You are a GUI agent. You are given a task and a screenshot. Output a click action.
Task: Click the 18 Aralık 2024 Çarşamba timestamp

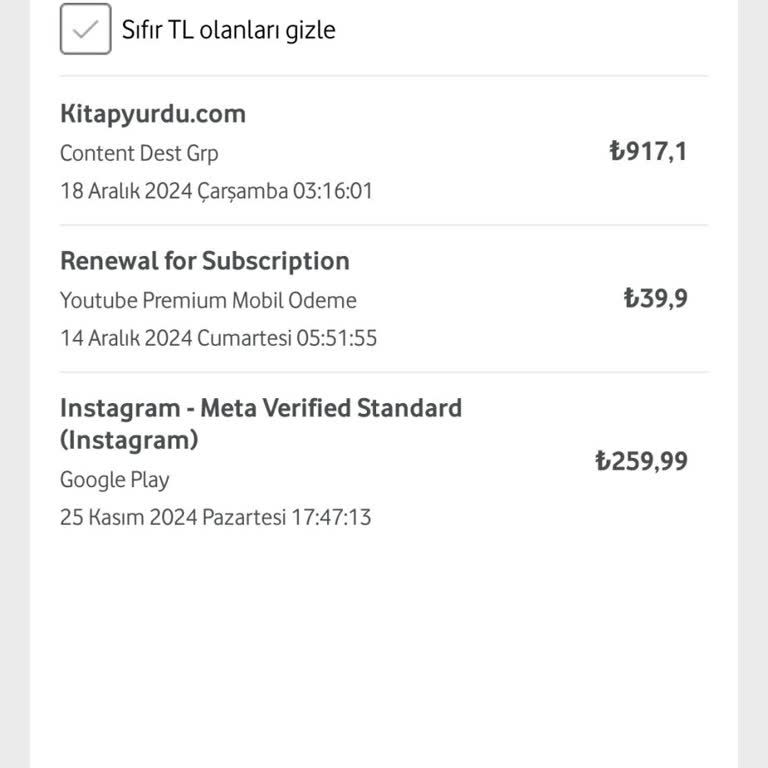pyautogui.click(x=216, y=191)
